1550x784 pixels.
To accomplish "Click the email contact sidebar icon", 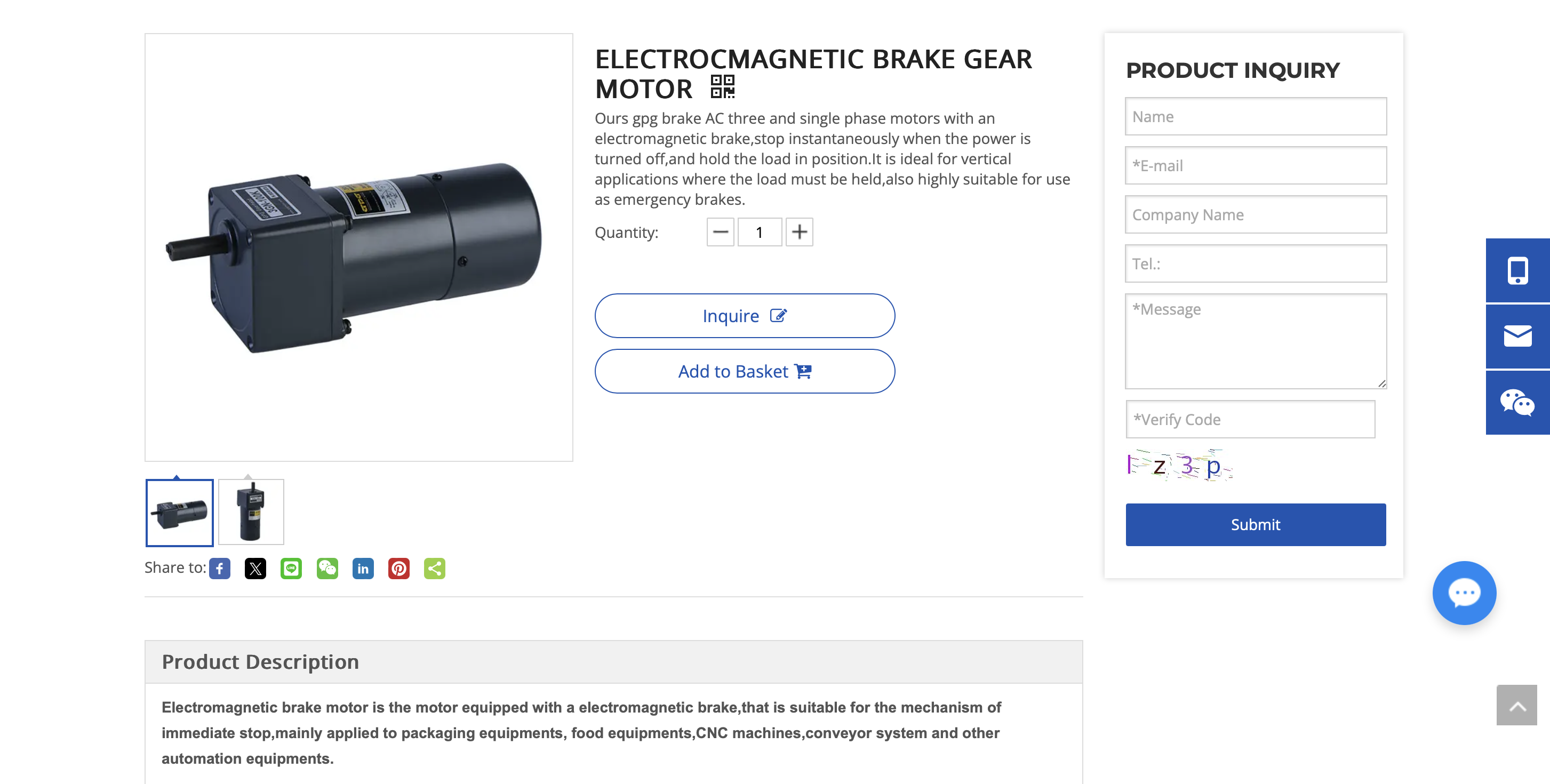I will coord(1517,337).
